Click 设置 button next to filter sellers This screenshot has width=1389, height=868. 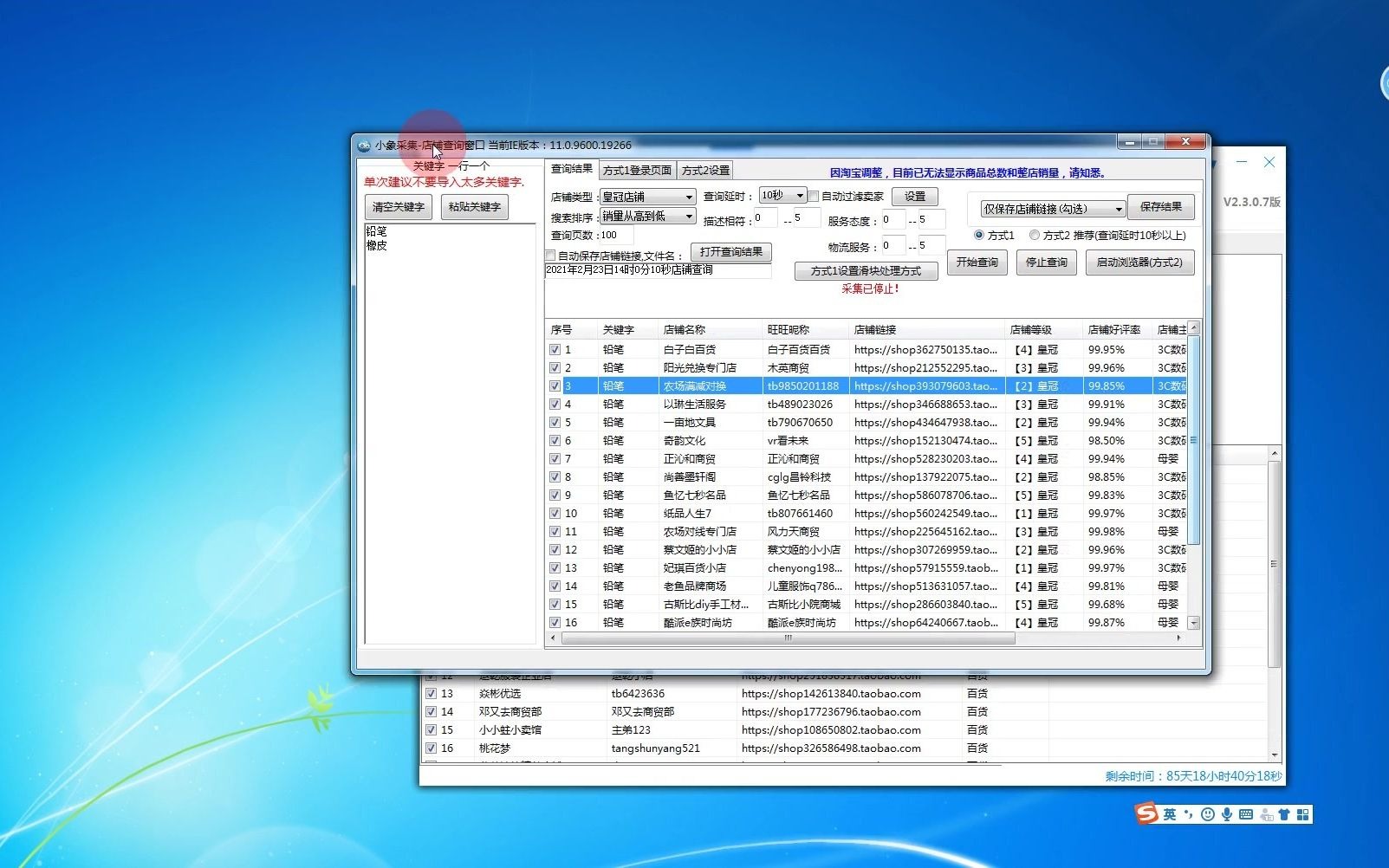(x=915, y=197)
